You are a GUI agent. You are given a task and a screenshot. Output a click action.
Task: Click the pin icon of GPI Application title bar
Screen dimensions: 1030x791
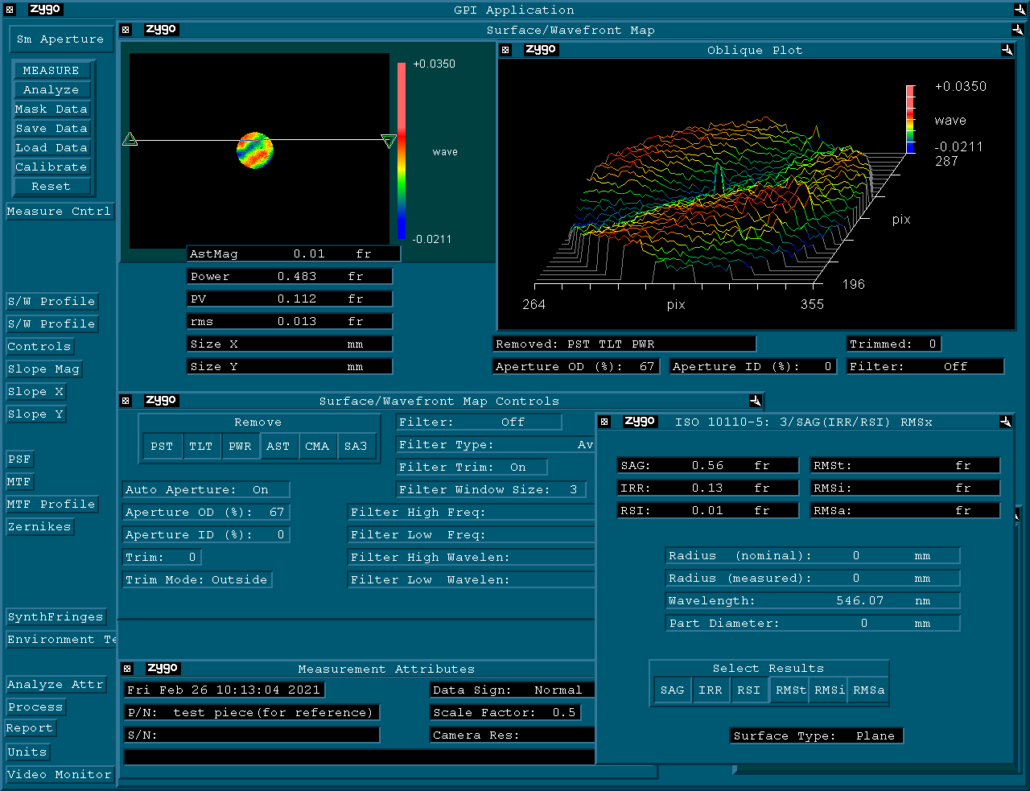click(x=1019, y=10)
